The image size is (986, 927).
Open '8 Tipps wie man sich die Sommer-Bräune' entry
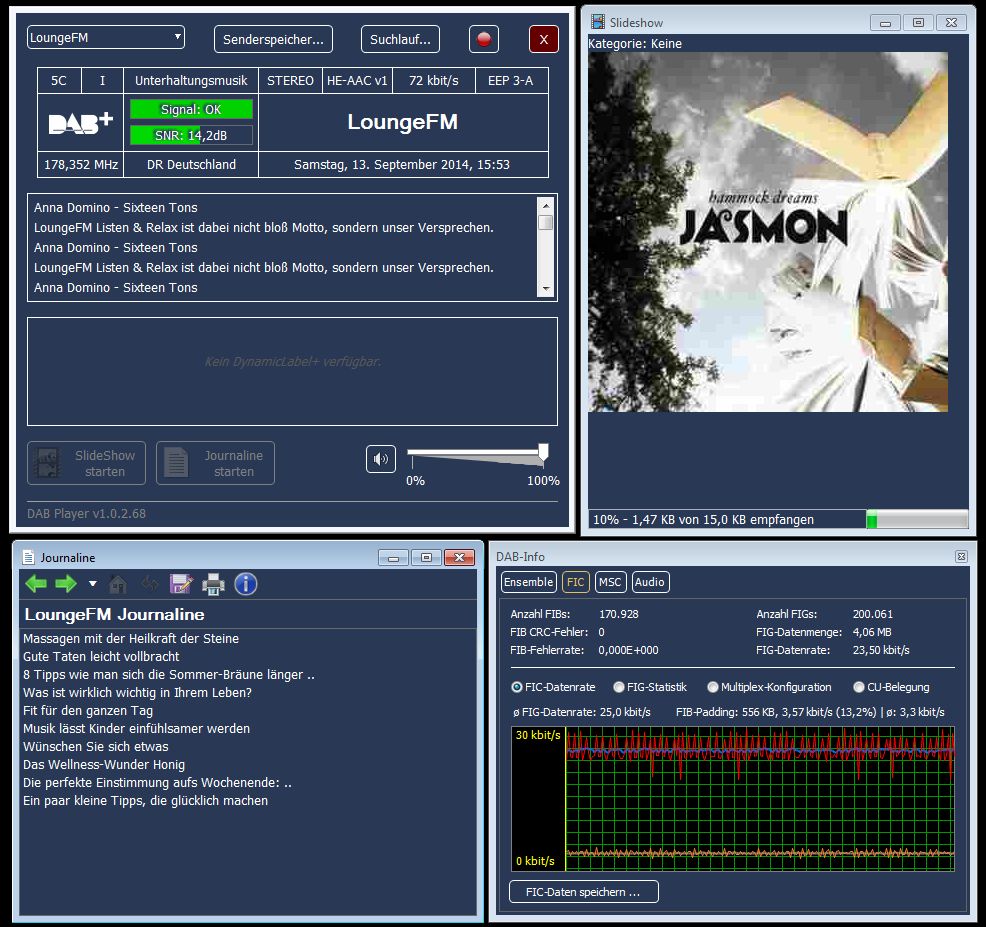pyautogui.click(x=169, y=675)
